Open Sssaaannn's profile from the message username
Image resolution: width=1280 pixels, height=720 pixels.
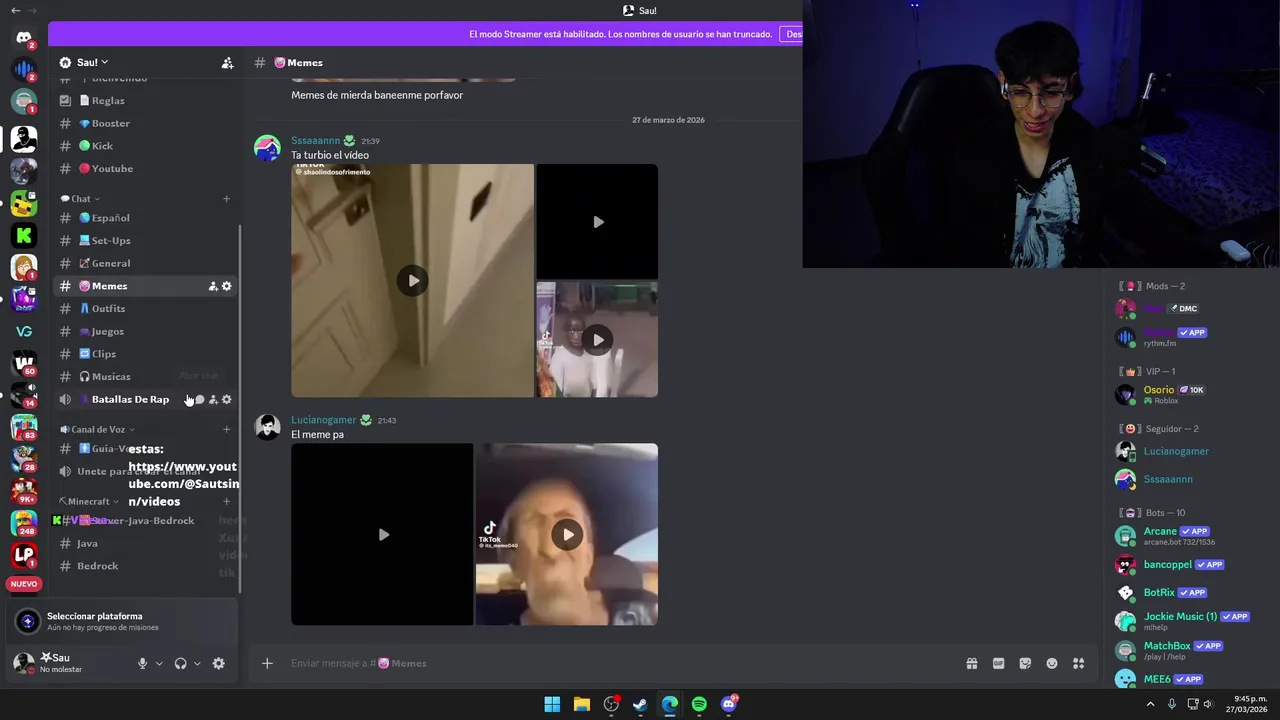(316, 141)
